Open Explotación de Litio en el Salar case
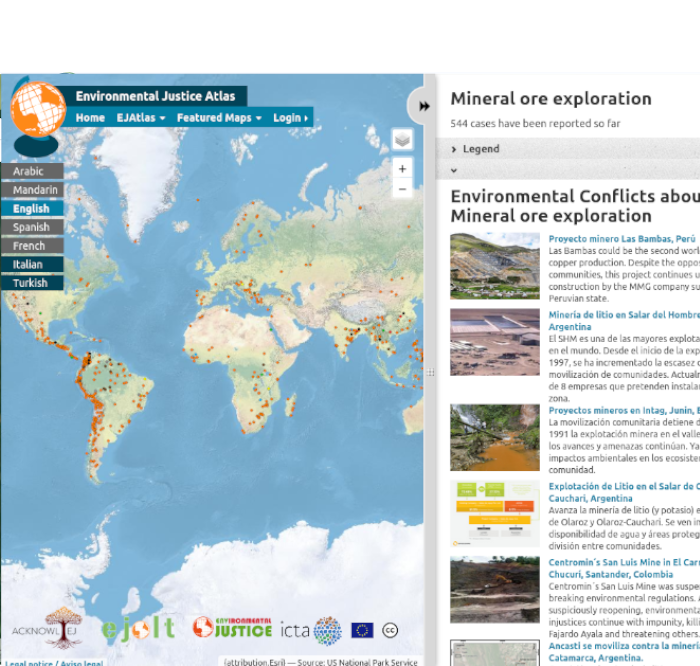 (x=624, y=492)
